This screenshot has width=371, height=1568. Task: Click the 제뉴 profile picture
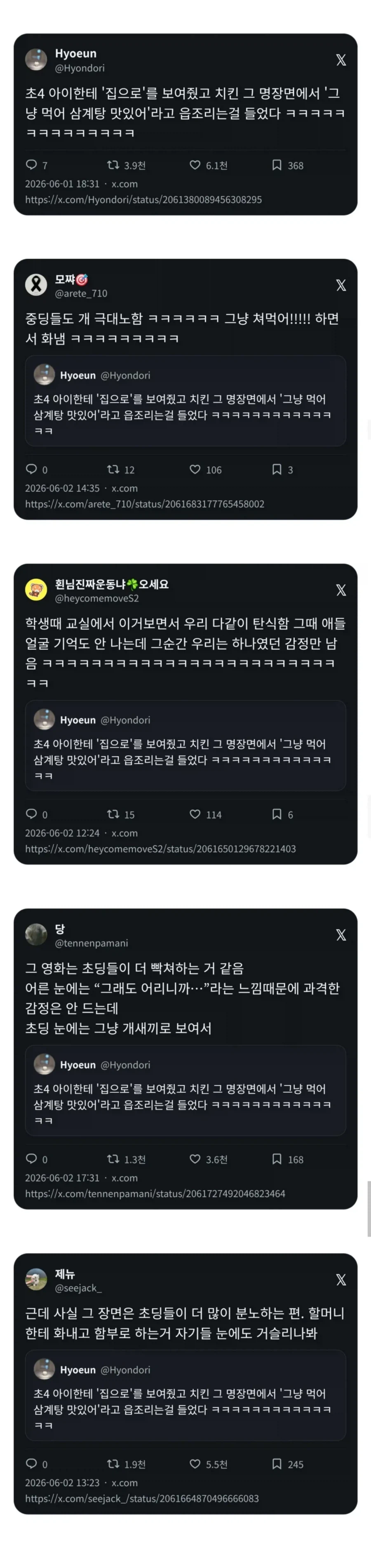coord(36,1280)
